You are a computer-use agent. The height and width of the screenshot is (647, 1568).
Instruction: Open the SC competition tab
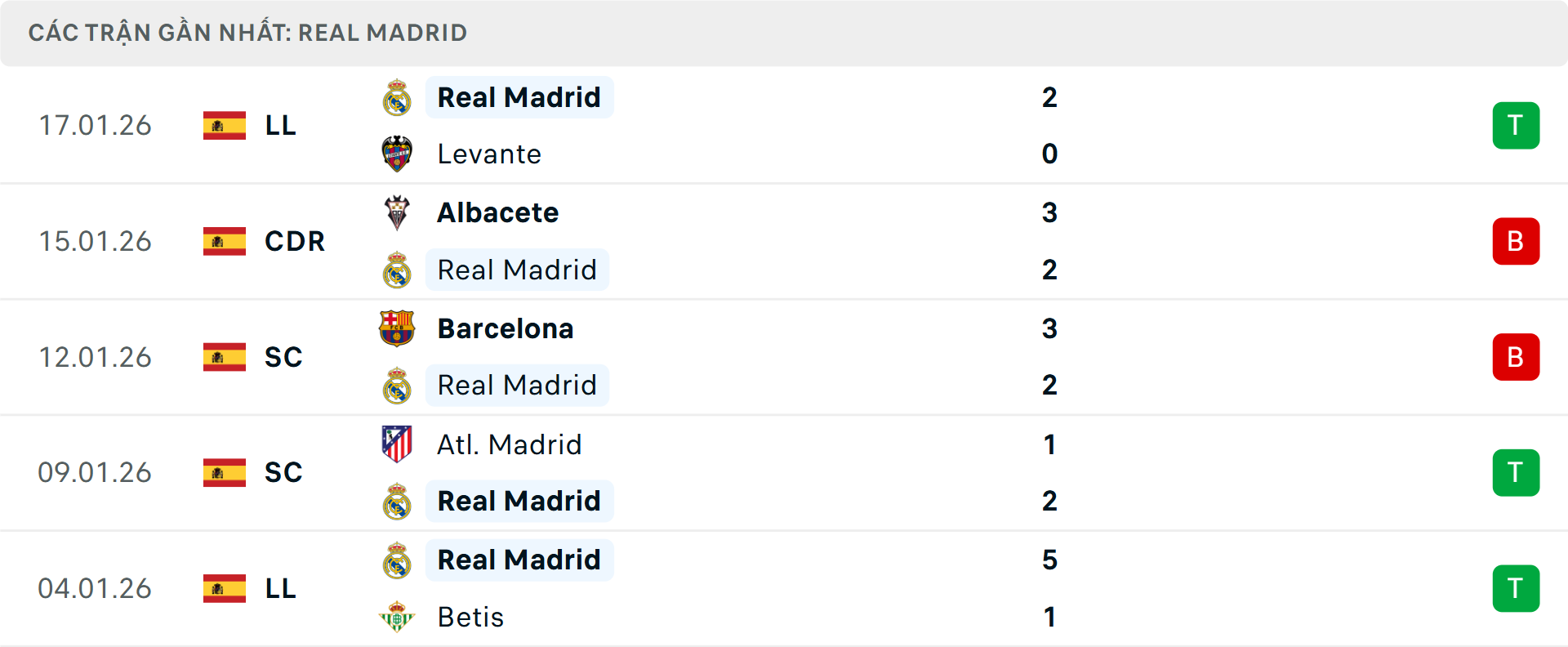tap(283, 357)
